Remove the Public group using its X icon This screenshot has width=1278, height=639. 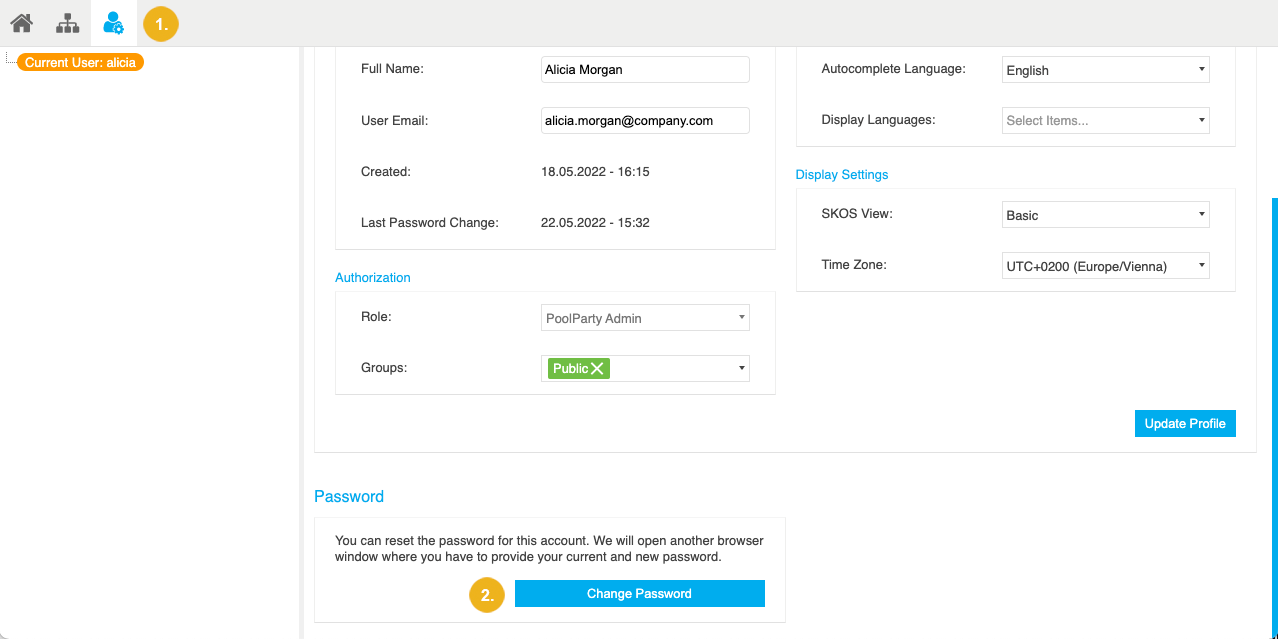[x=598, y=368]
